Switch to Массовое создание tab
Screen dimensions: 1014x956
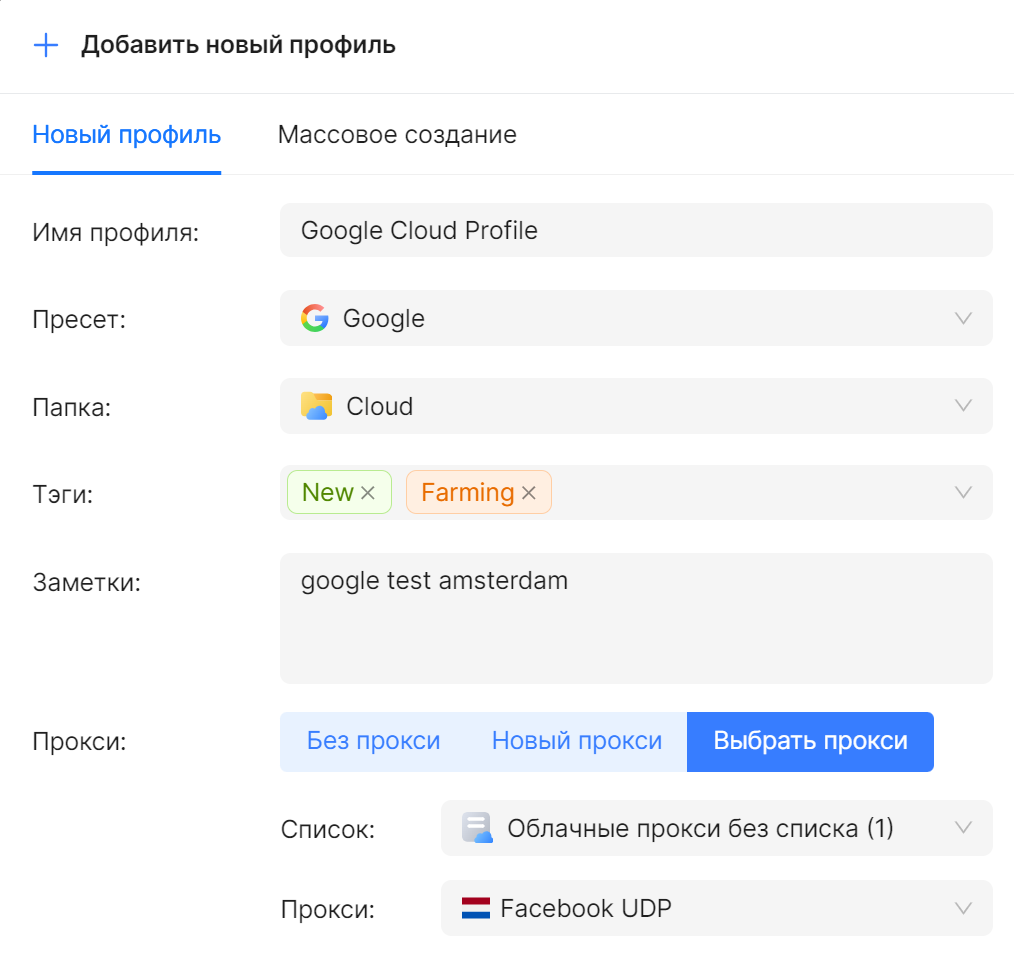coord(397,134)
